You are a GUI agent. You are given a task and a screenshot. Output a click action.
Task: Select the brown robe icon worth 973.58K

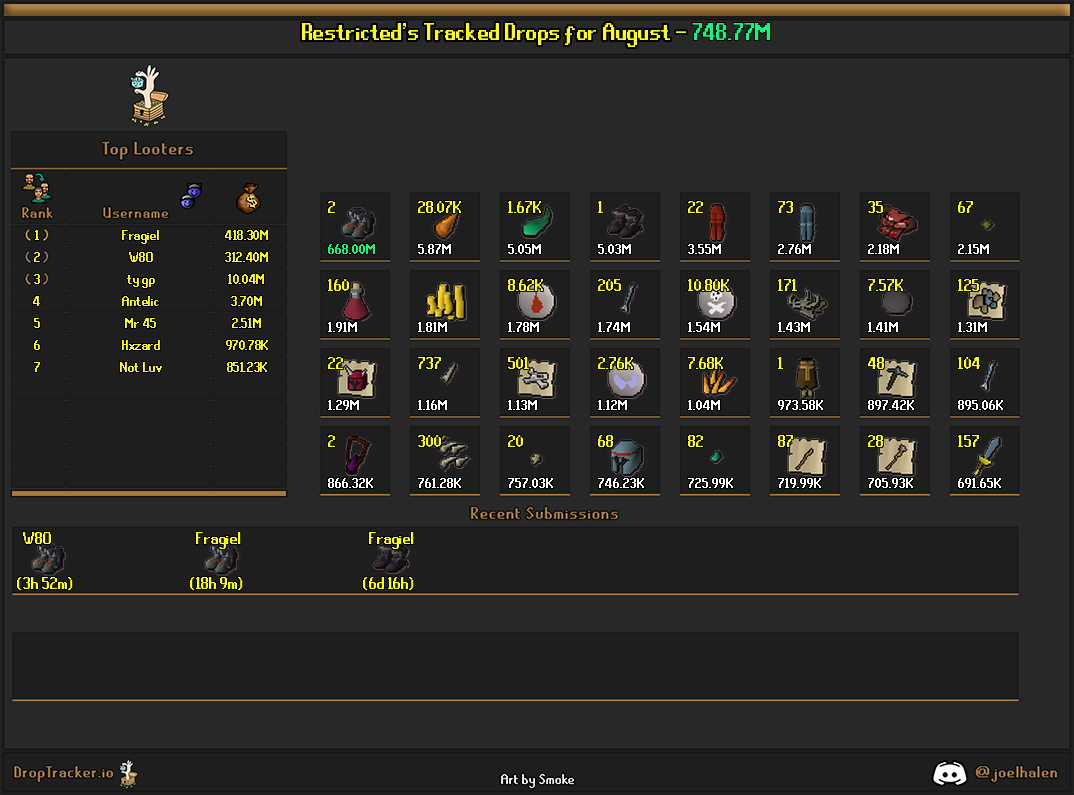pos(807,378)
